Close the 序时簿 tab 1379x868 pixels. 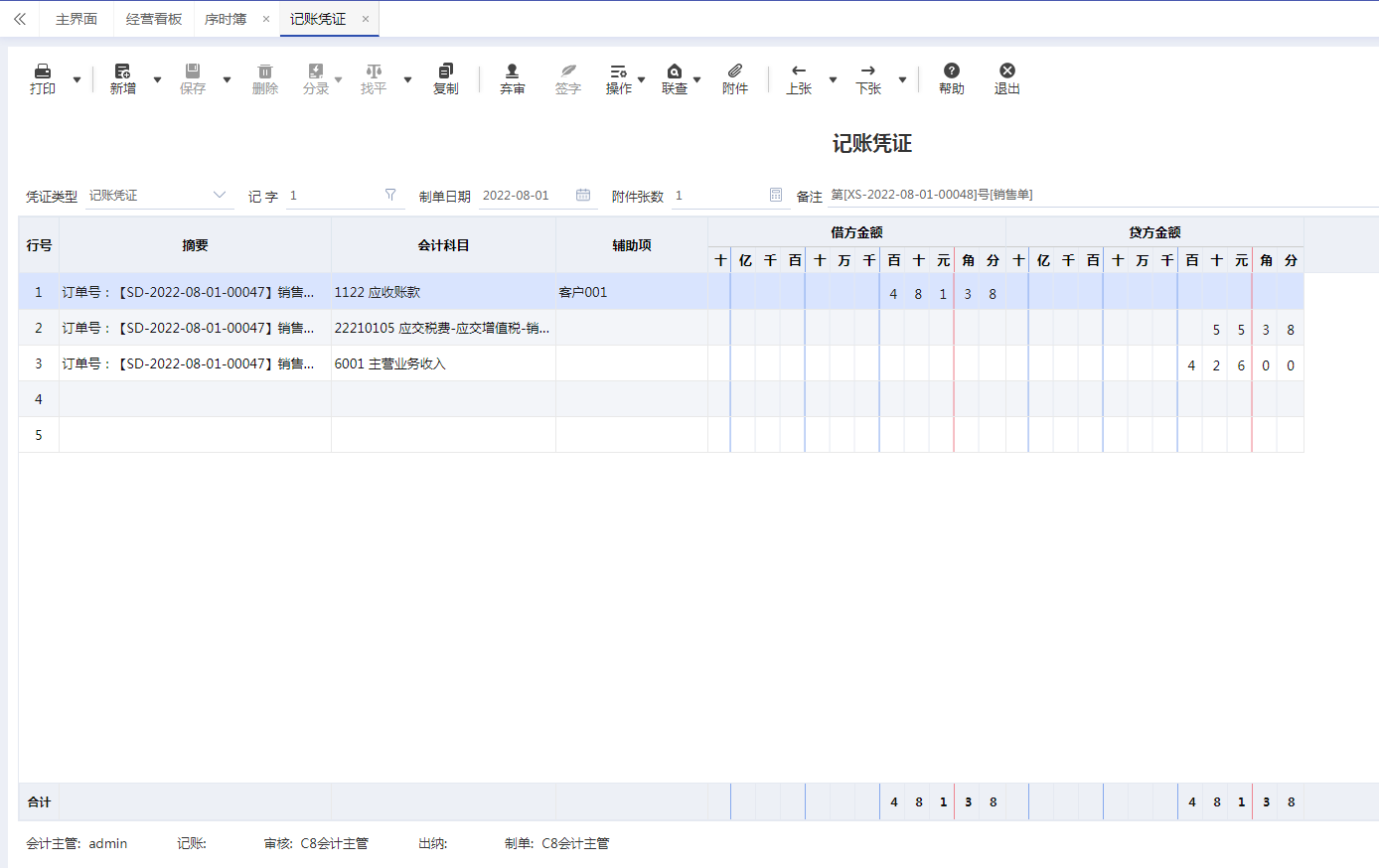266,19
